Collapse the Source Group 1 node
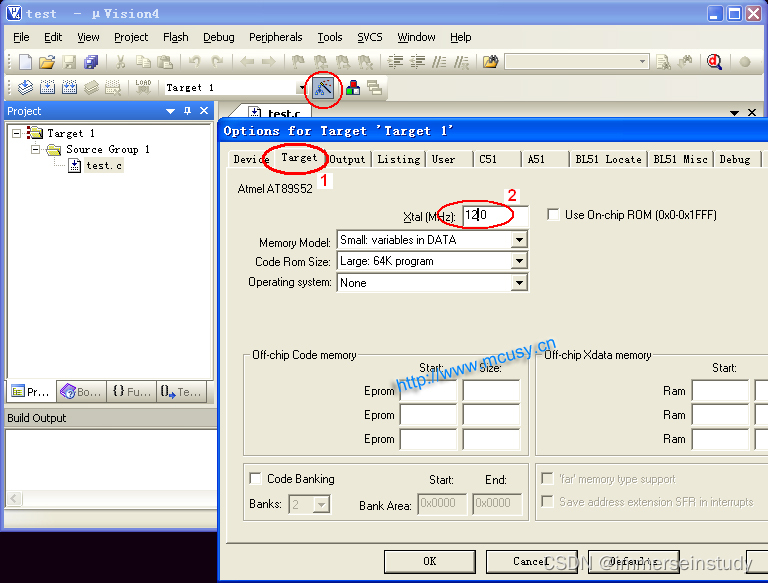Screen dimensions: 768x583 pyautogui.click(x=36, y=149)
